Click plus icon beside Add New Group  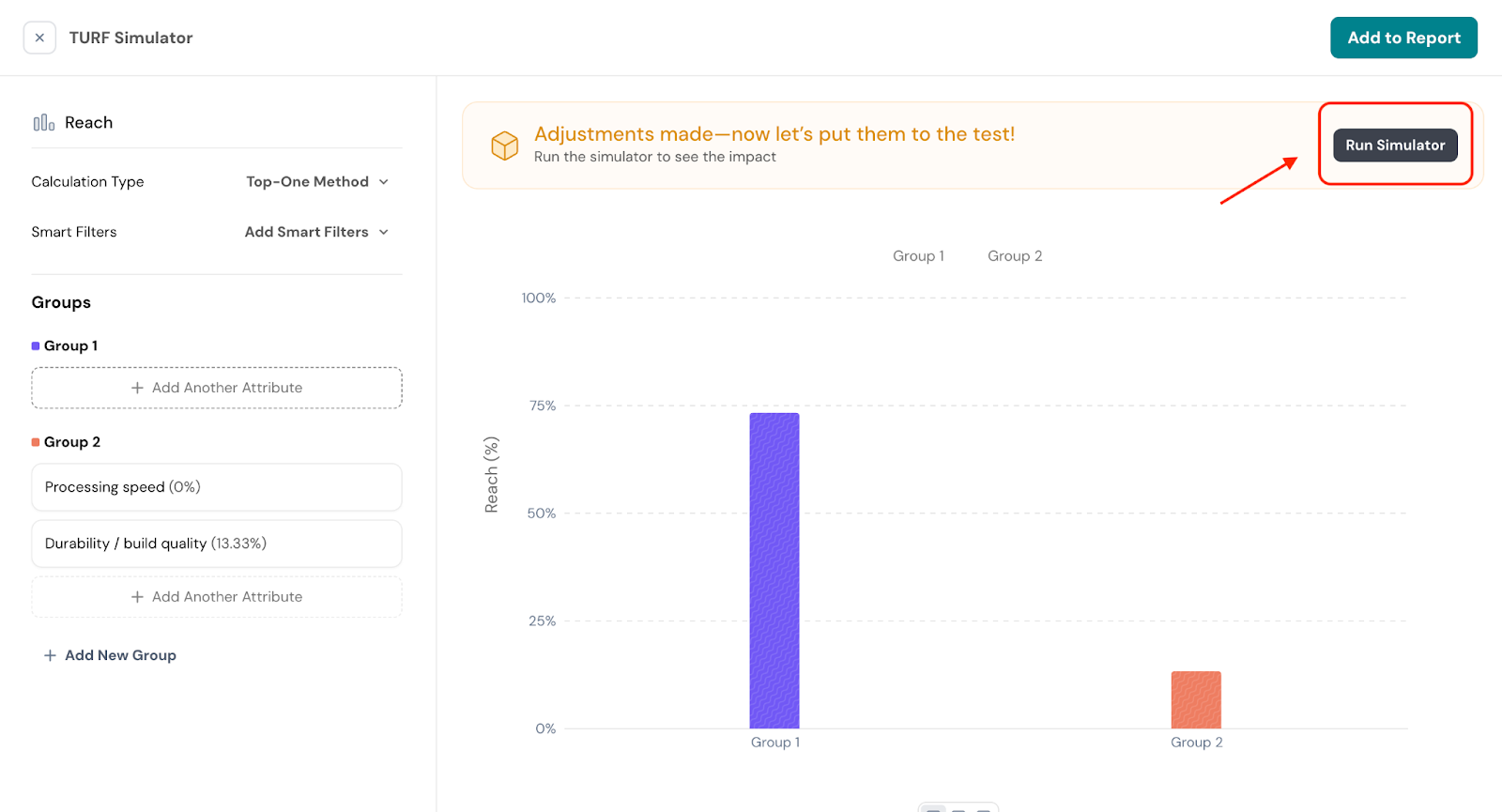pyautogui.click(x=50, y=655)
